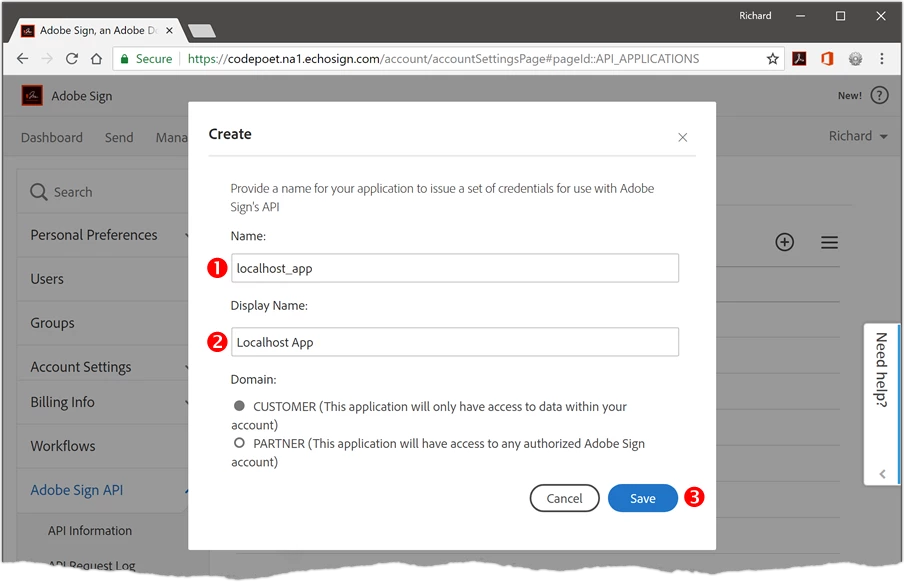Bookmark this page with the star icon
The width and height of the screenshot is (904, 582).
(x=773, y=59)
